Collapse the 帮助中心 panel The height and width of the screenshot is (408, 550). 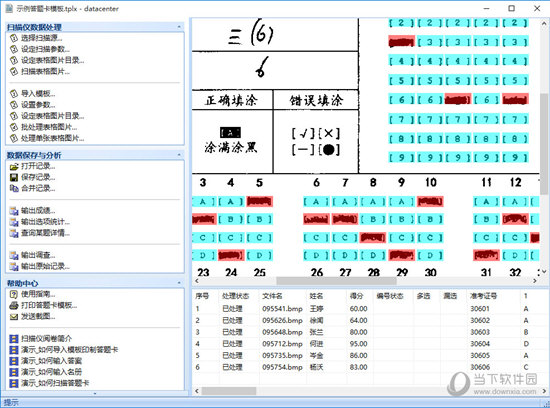(x=179, y=283)
